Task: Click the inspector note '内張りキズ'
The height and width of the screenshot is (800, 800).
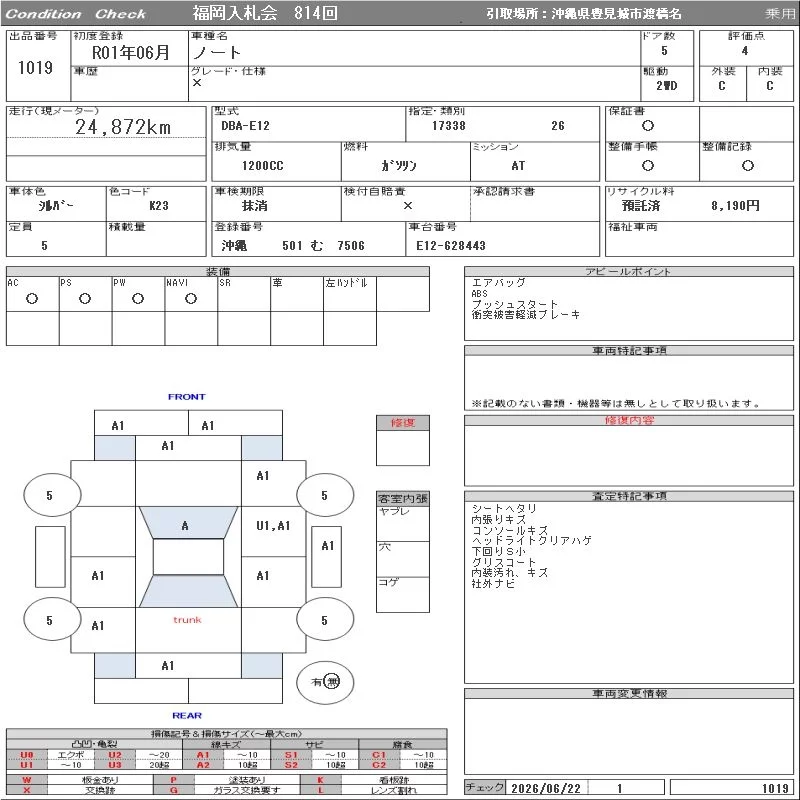Action: 498,519
